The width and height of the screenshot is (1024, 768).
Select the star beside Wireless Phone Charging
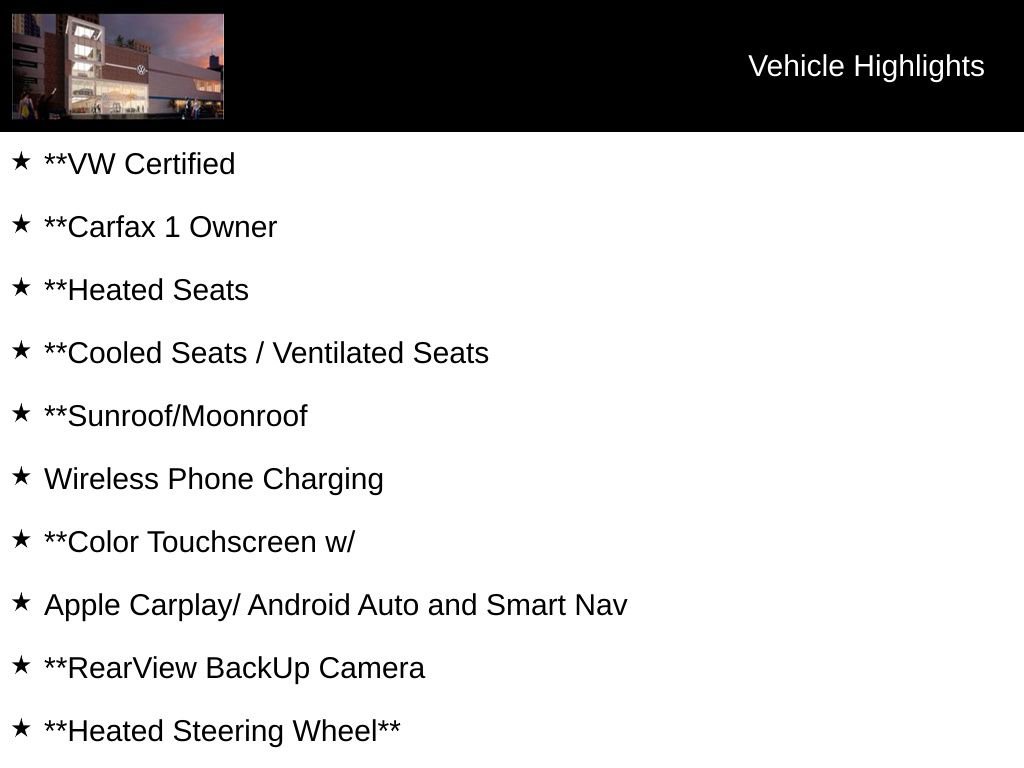[x=21, y=476]
